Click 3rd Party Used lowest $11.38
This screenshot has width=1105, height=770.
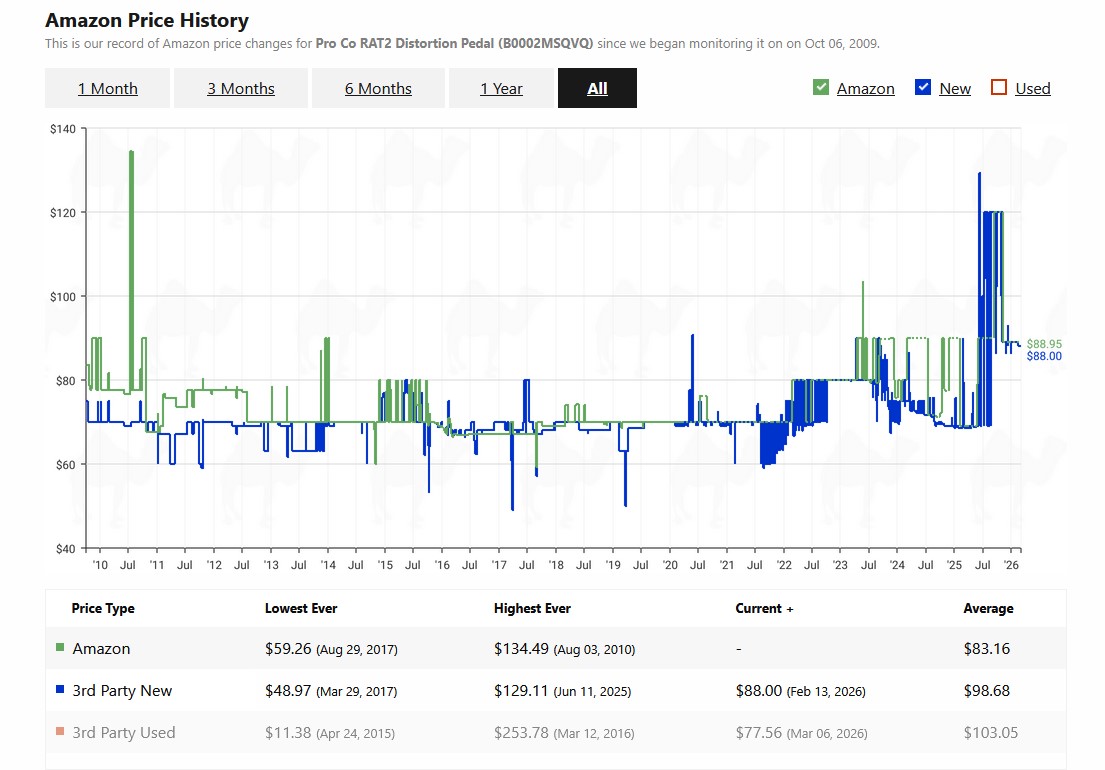click(x=288, y=733)
